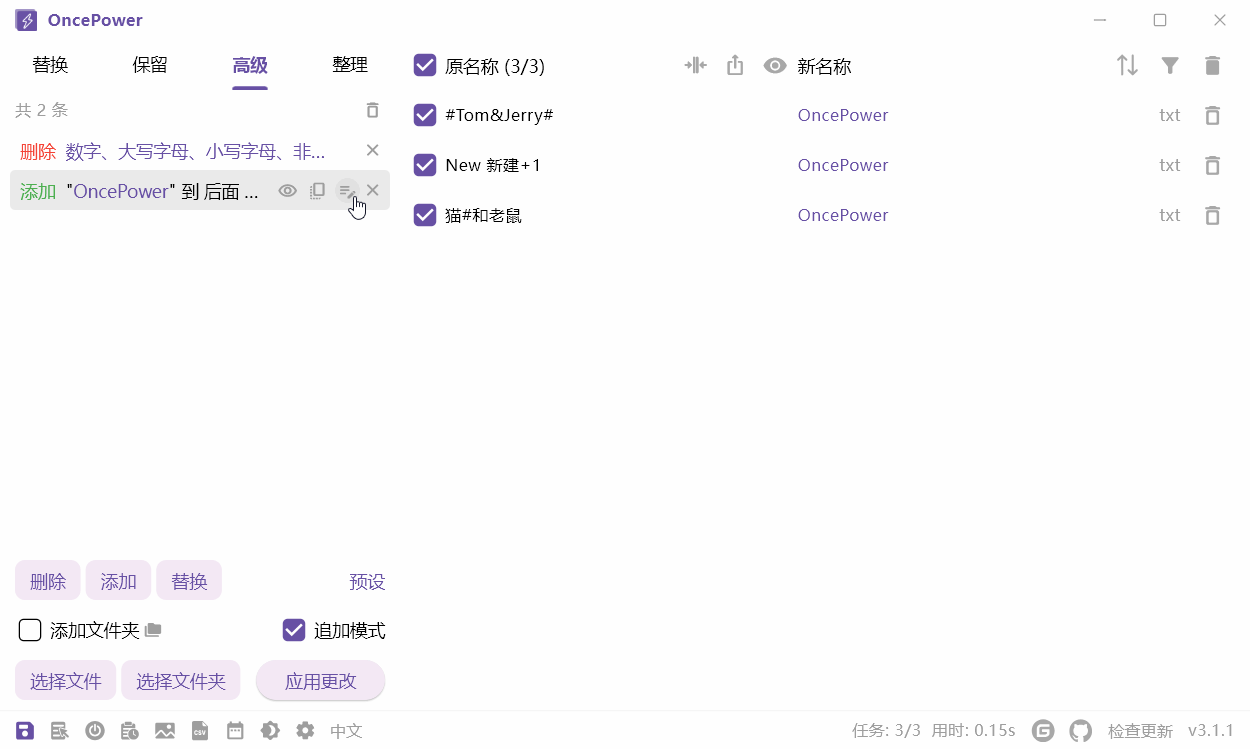1250x749 pixels.
Task: Toggle the eye icon beside 新名称
Action: pyautogui.click(x=775, y=65)
